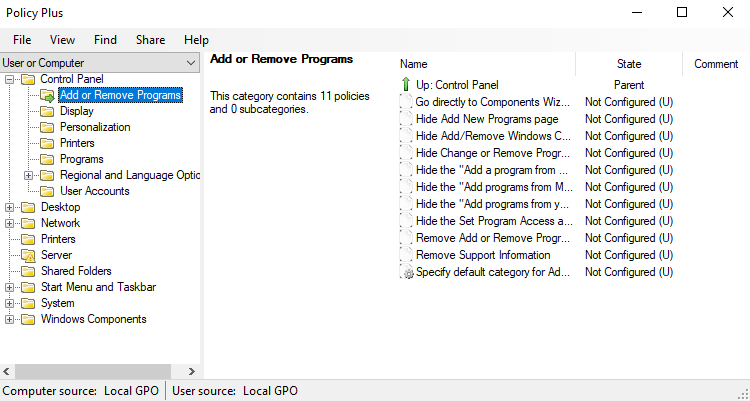The width and height of the screenshot is (750, 401).
Task: Click the green Up arrow icon
Action: 406,85
